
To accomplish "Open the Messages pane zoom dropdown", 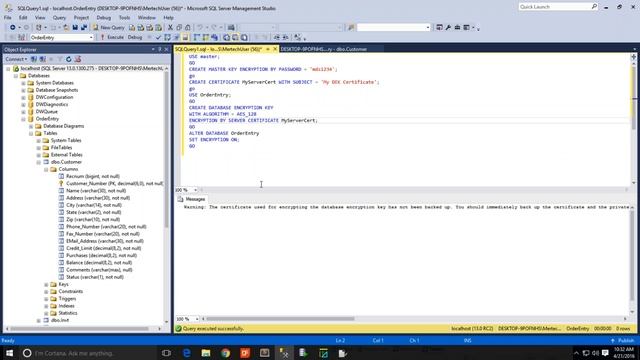I will [197, 319].
